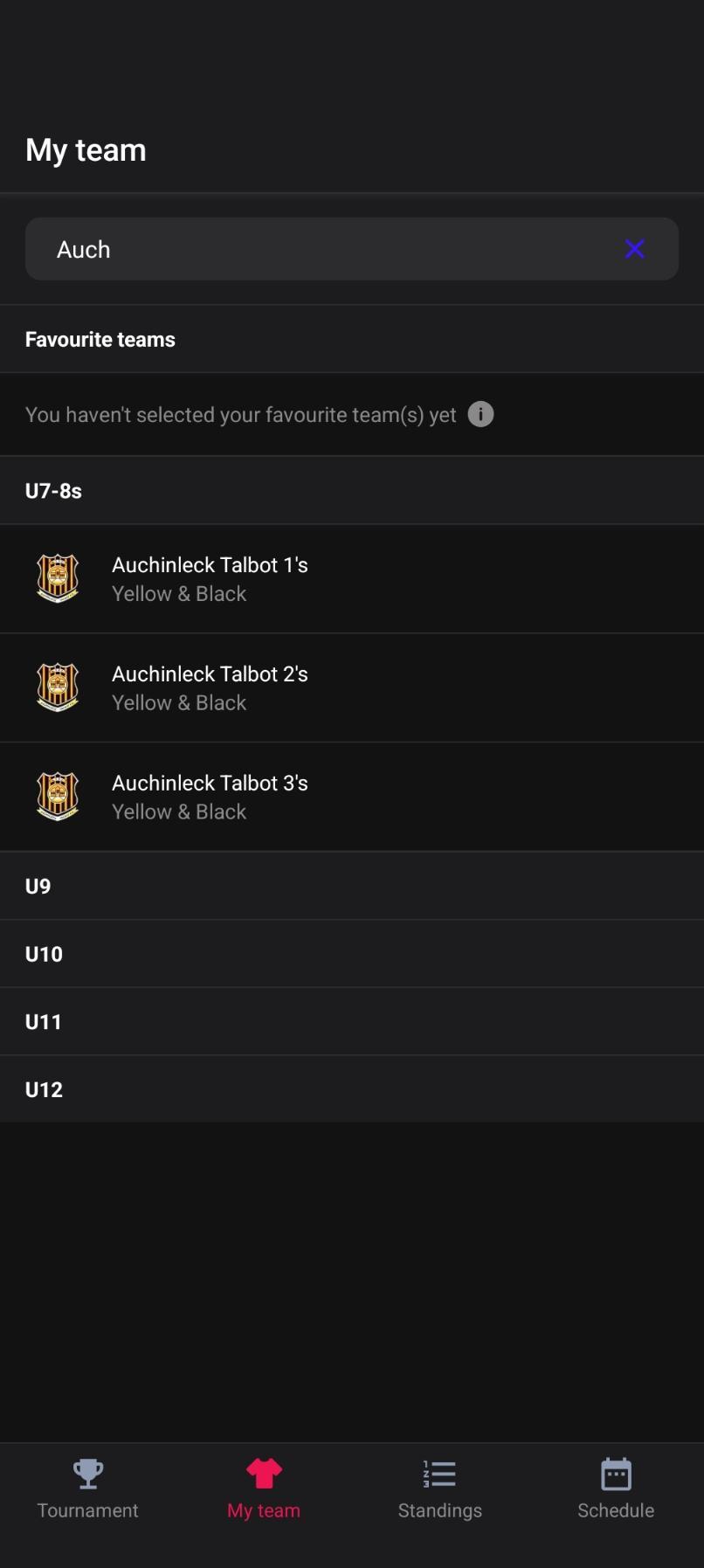Tap Auchinleck Talbot 1's club crest
Screen dimensions: 704x1568
pos(58,578)
